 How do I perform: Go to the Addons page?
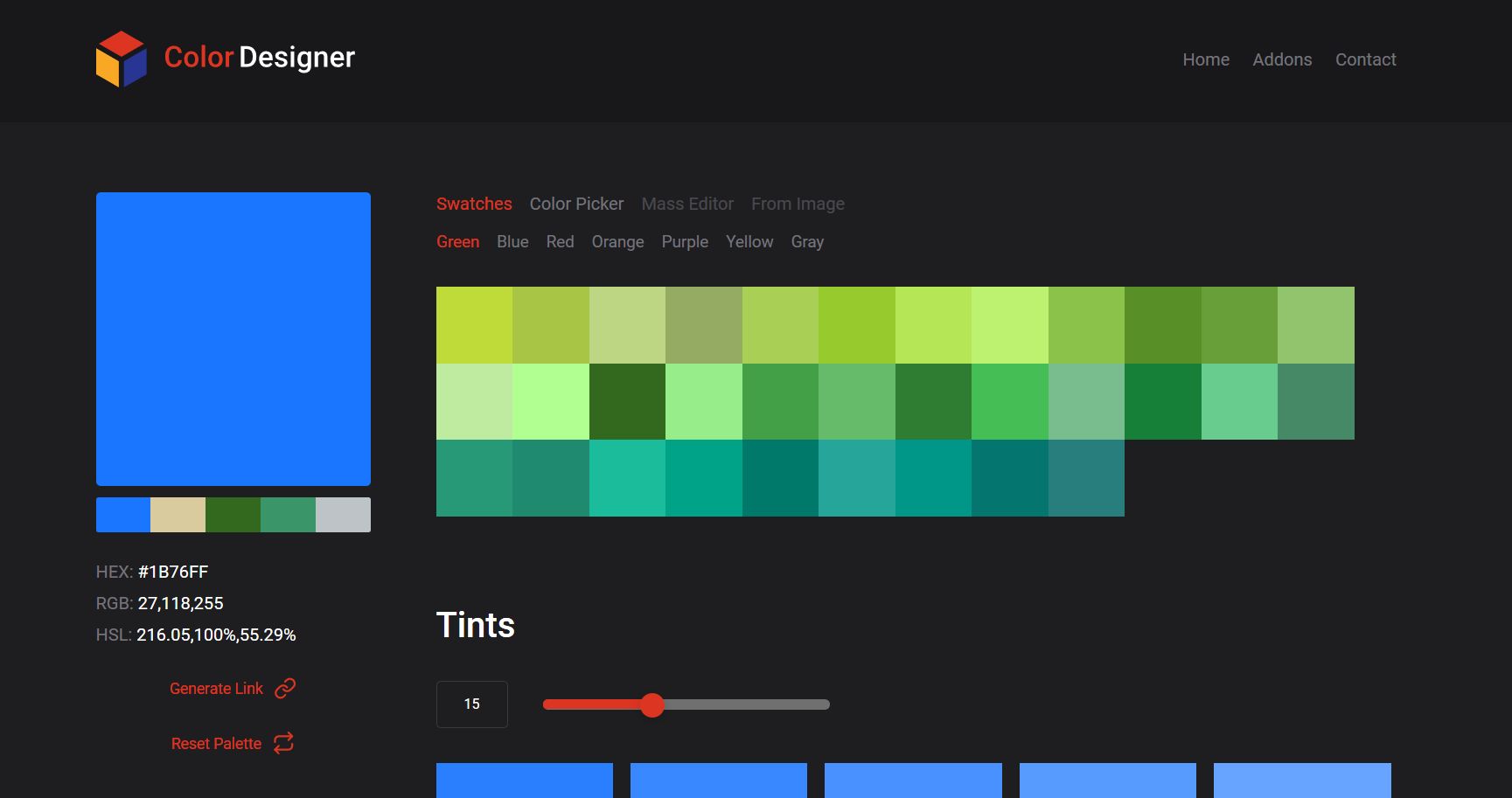point(1282,59)
